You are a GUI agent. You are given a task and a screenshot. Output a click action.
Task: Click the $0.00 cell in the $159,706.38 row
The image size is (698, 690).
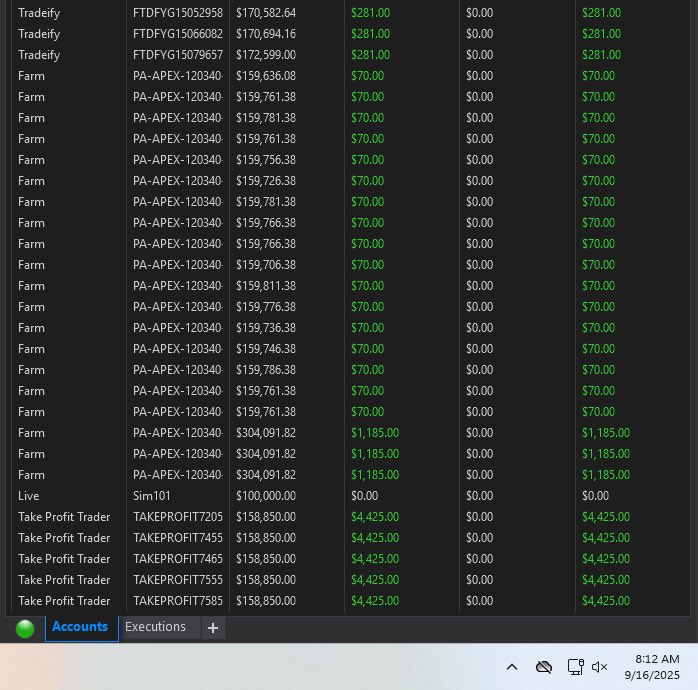479,265
